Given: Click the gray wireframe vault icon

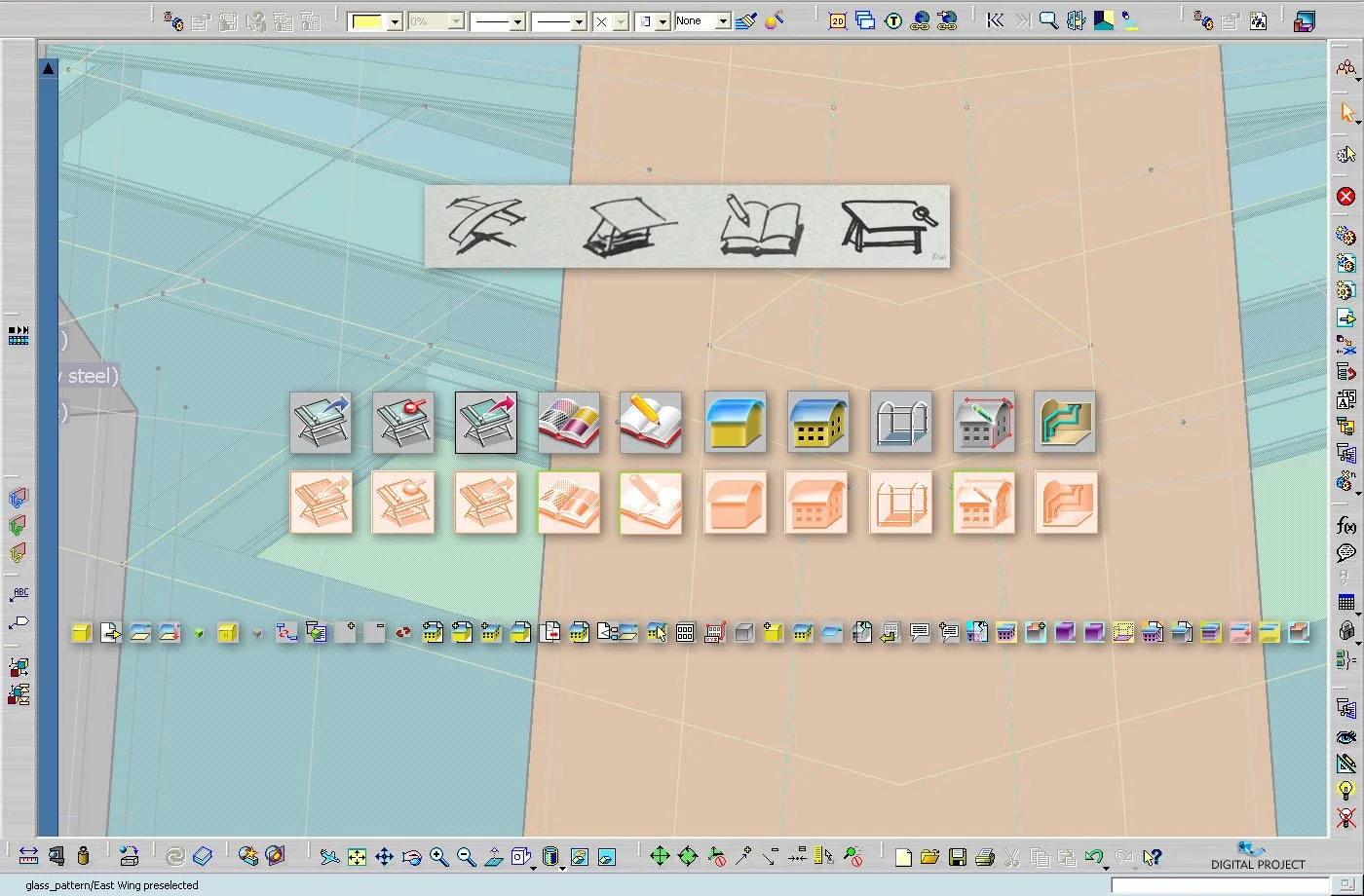Looking at the screenshot, I should pyautogui.click(x=901, y=423).
